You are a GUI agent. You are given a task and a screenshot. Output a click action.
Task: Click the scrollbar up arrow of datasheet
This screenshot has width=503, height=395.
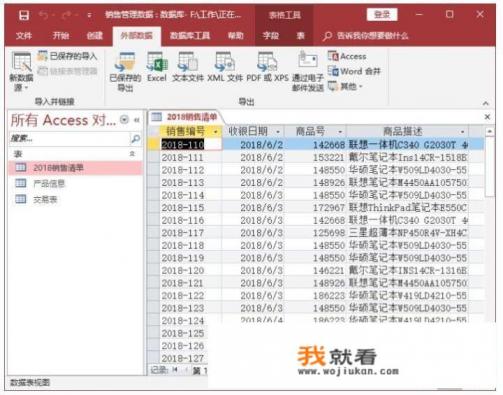(489, 132)
